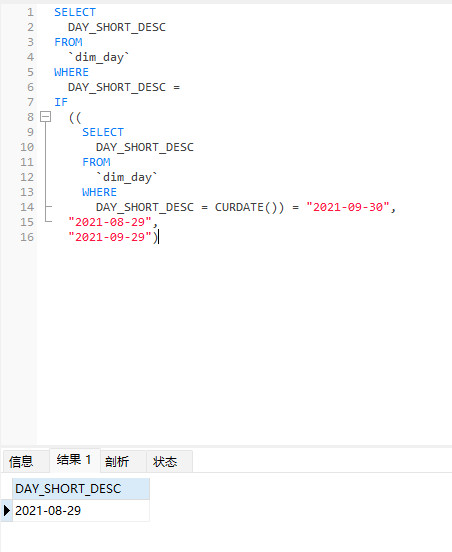This screenshot has width=452, height=552.
Task: Click the string "2021-09-29" on line 16
Action: [110, 237]
